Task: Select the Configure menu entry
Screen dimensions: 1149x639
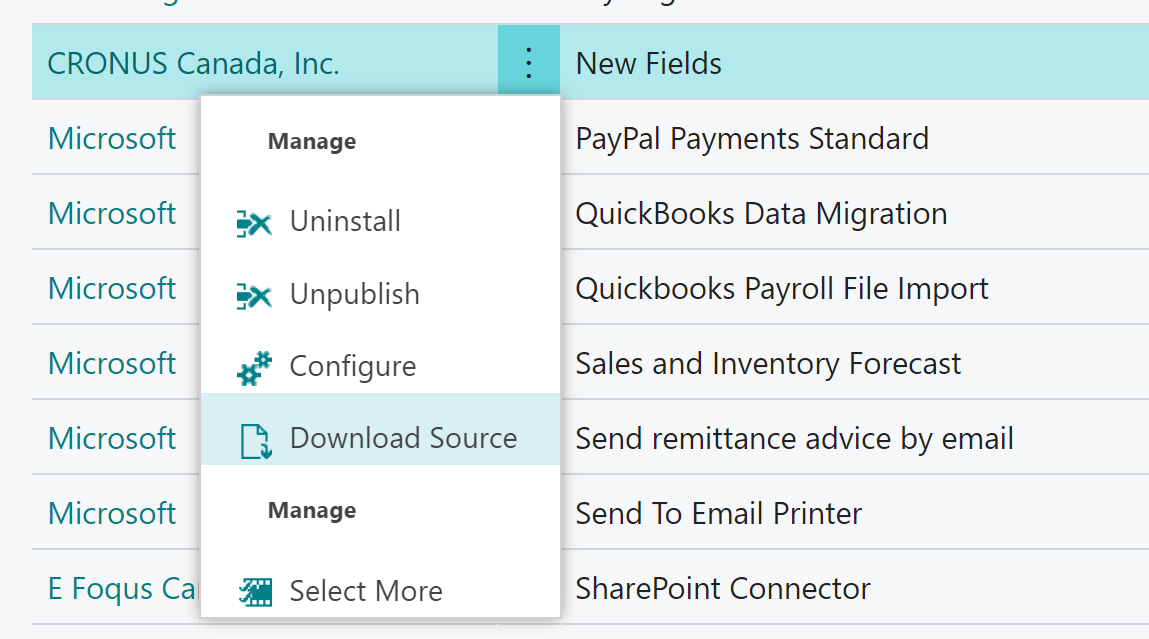Action: coord(380,366)
